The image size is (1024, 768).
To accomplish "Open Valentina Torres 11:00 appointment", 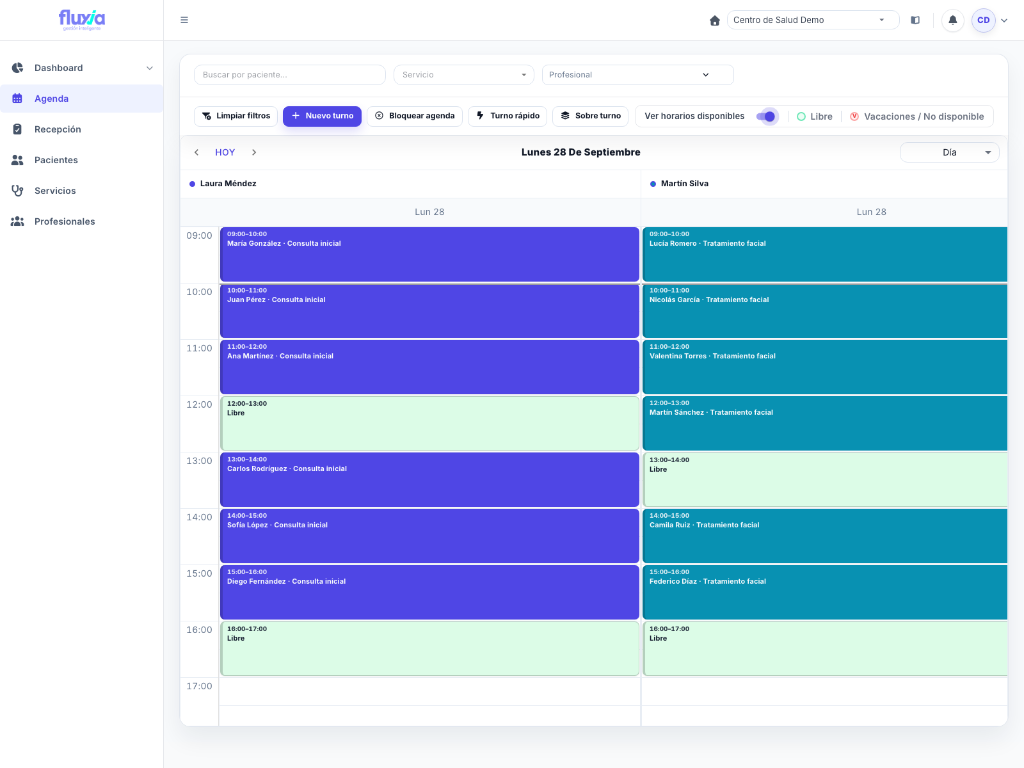I will click(x=825, y=367).
